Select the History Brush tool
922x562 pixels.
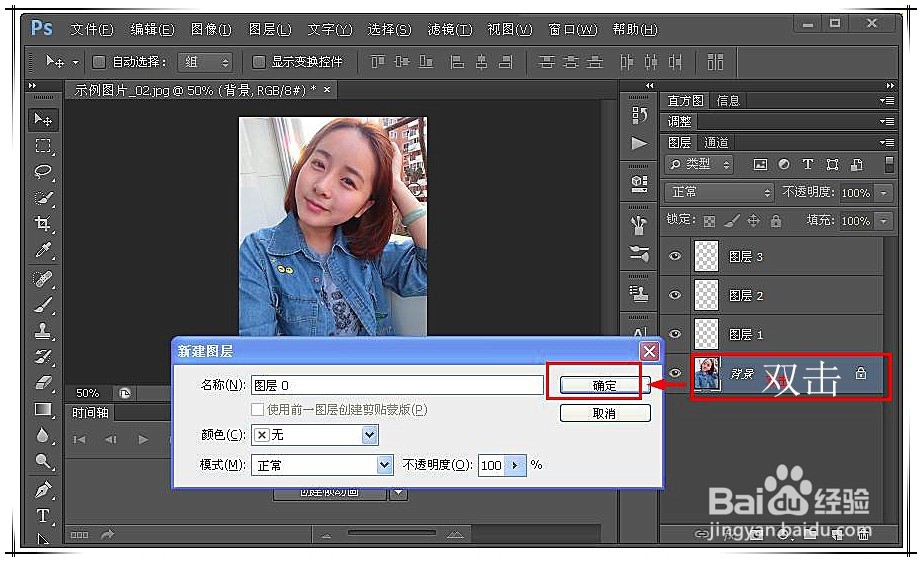coord(43,357)
